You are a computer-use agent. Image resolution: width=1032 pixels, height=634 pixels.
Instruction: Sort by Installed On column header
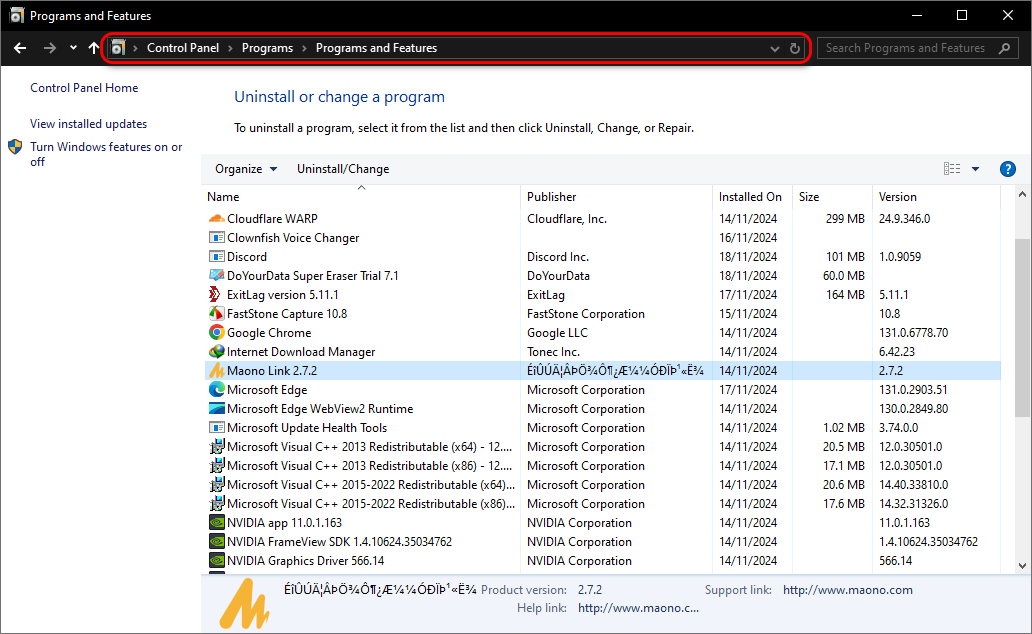point(750,197)
